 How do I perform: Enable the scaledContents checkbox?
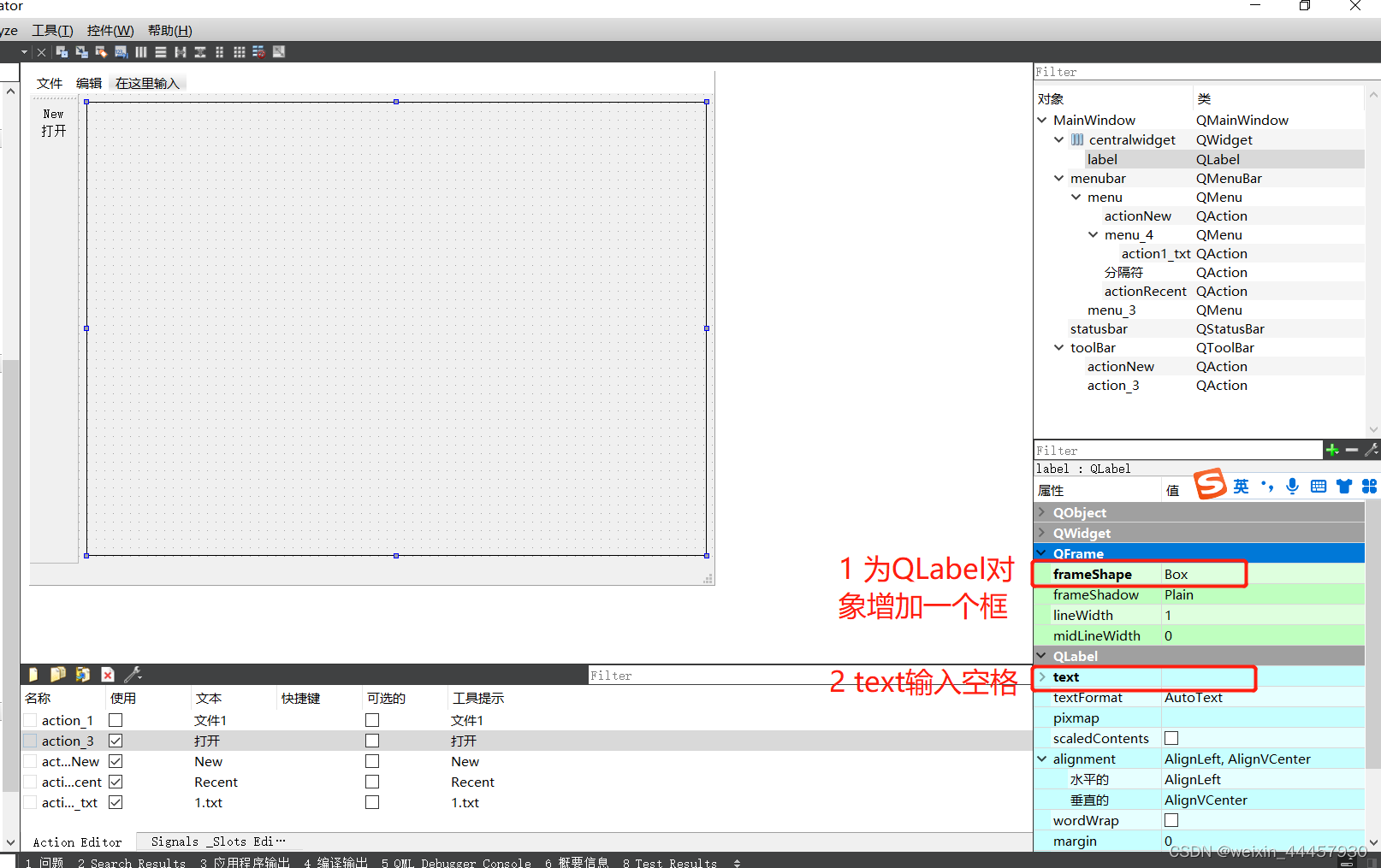pyautogui.click(x=1171, y=738)
